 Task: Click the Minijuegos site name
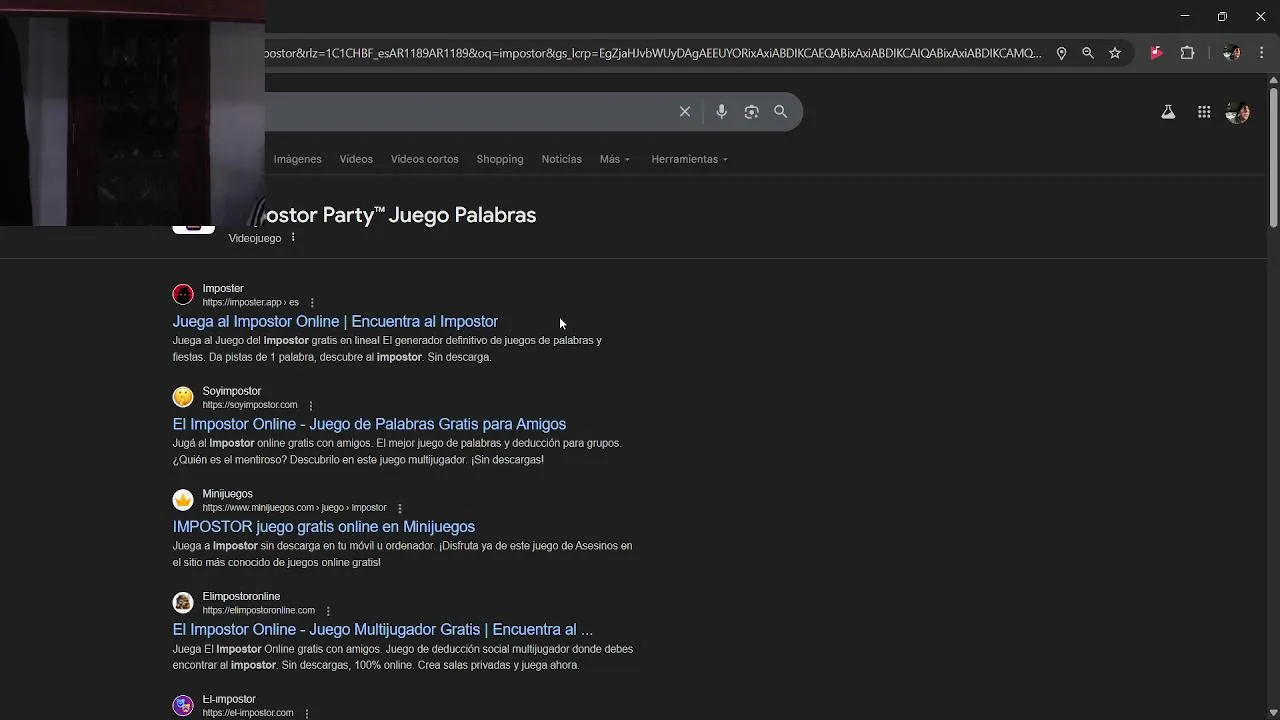click(x=227, y=494)
